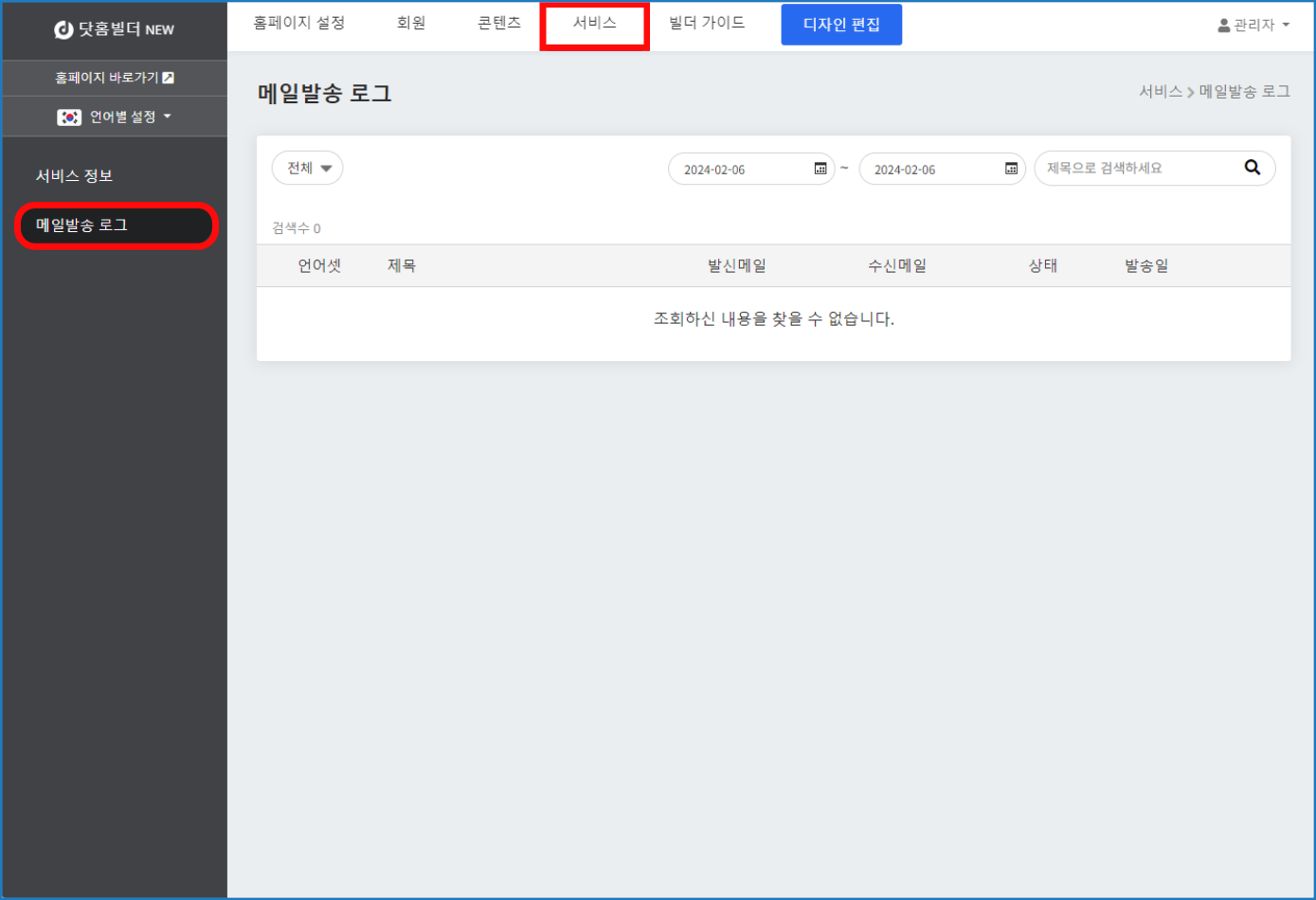The height and width of the screenshot is (900, 1316).
Task: Click external link icon beside 홈페이지 바로가기
Action: click(x=169, y=78)
